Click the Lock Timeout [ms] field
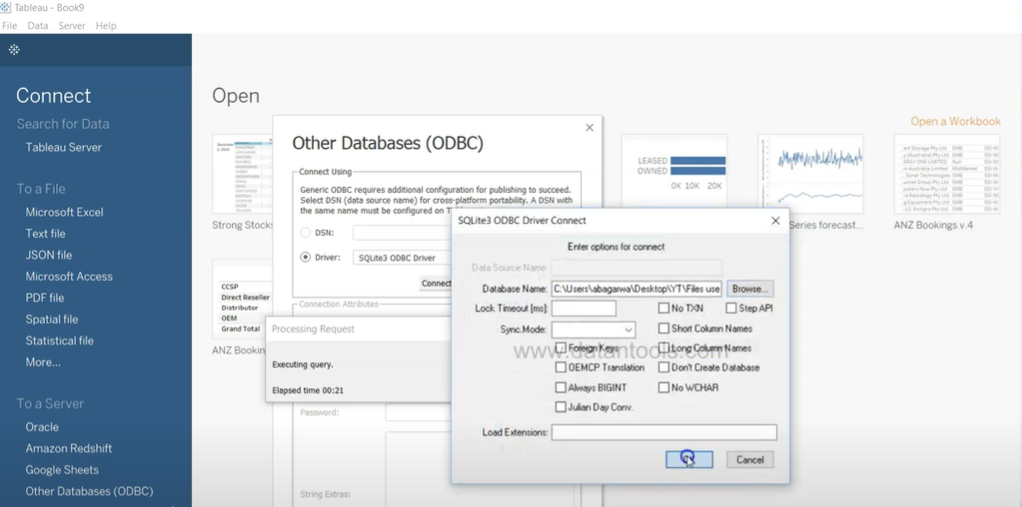This screenshot has height=507, width=1022. click(583, 308)
